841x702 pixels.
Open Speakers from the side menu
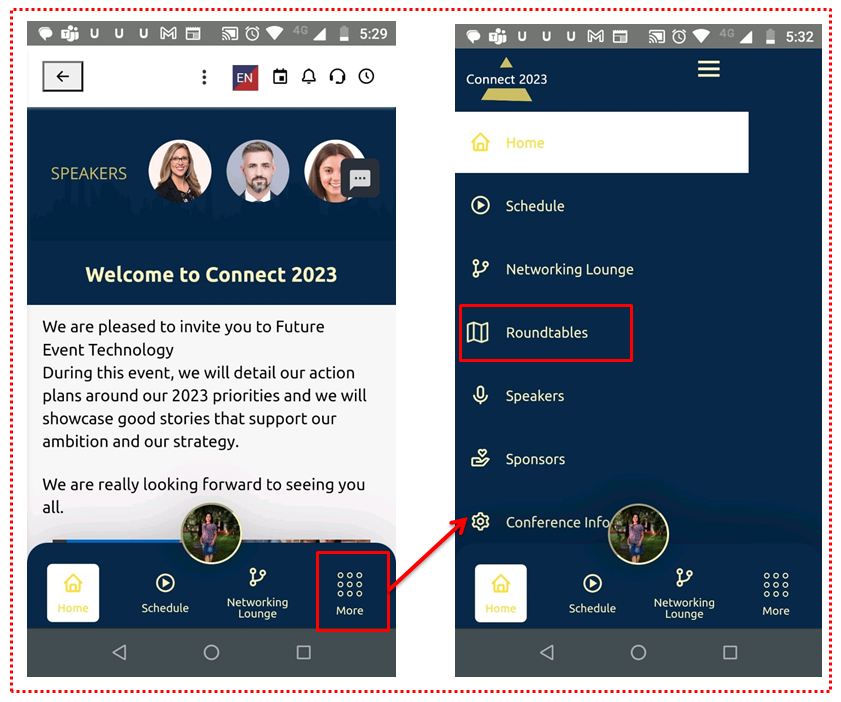coord(534,396)
